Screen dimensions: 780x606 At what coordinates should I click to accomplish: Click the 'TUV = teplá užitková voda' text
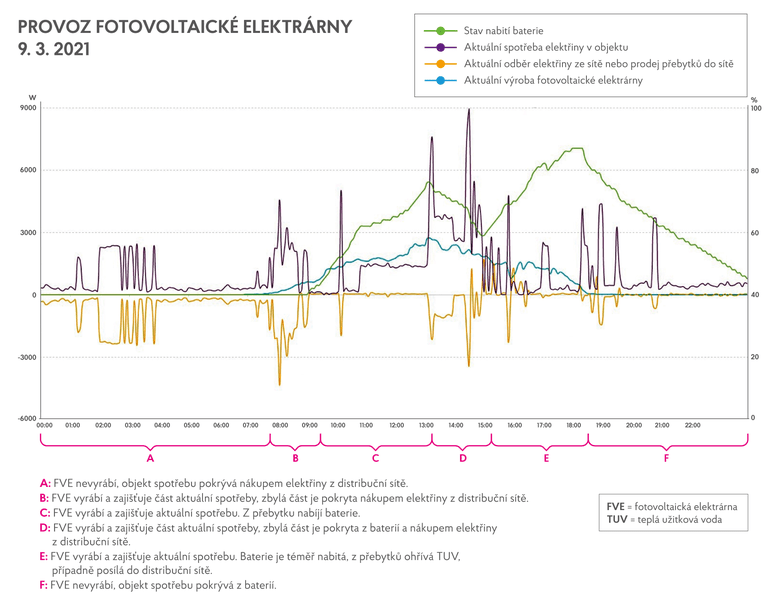coord(660,521)
